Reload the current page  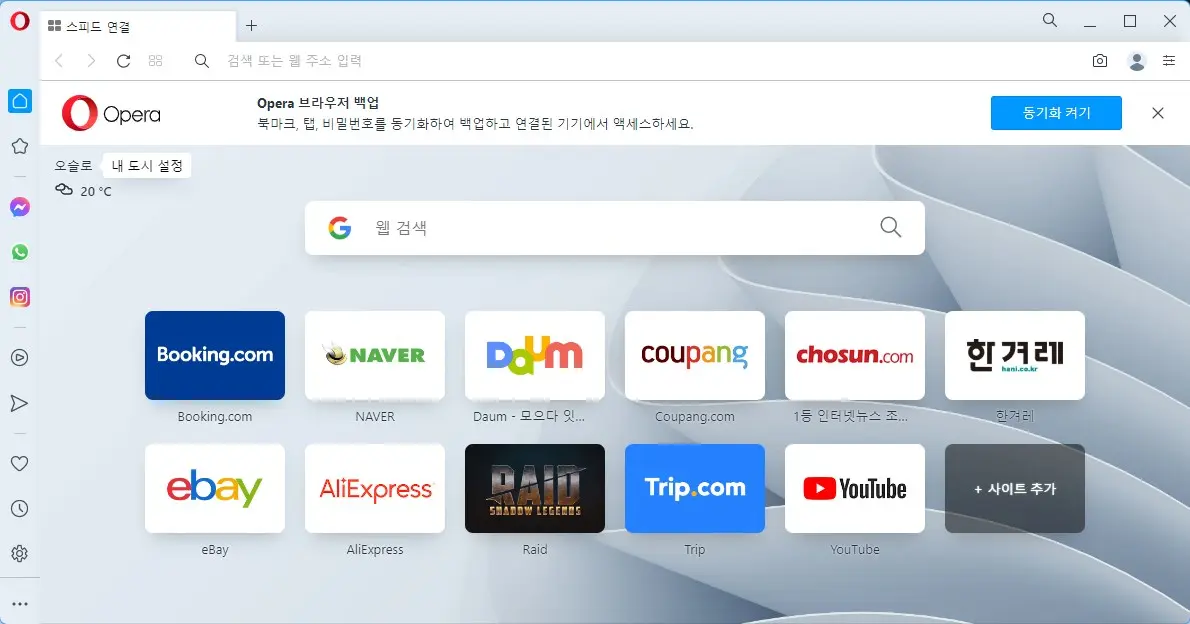click(124, 61)
